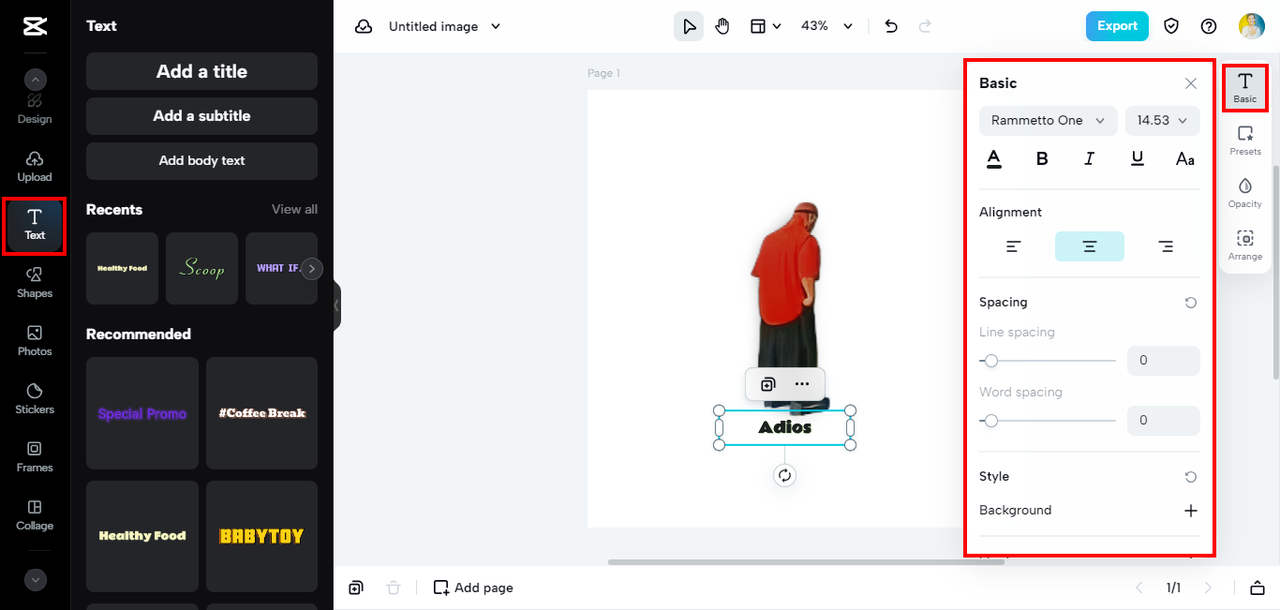
Task: Toggle bold formatting
Action: [x=1042, y=159]
